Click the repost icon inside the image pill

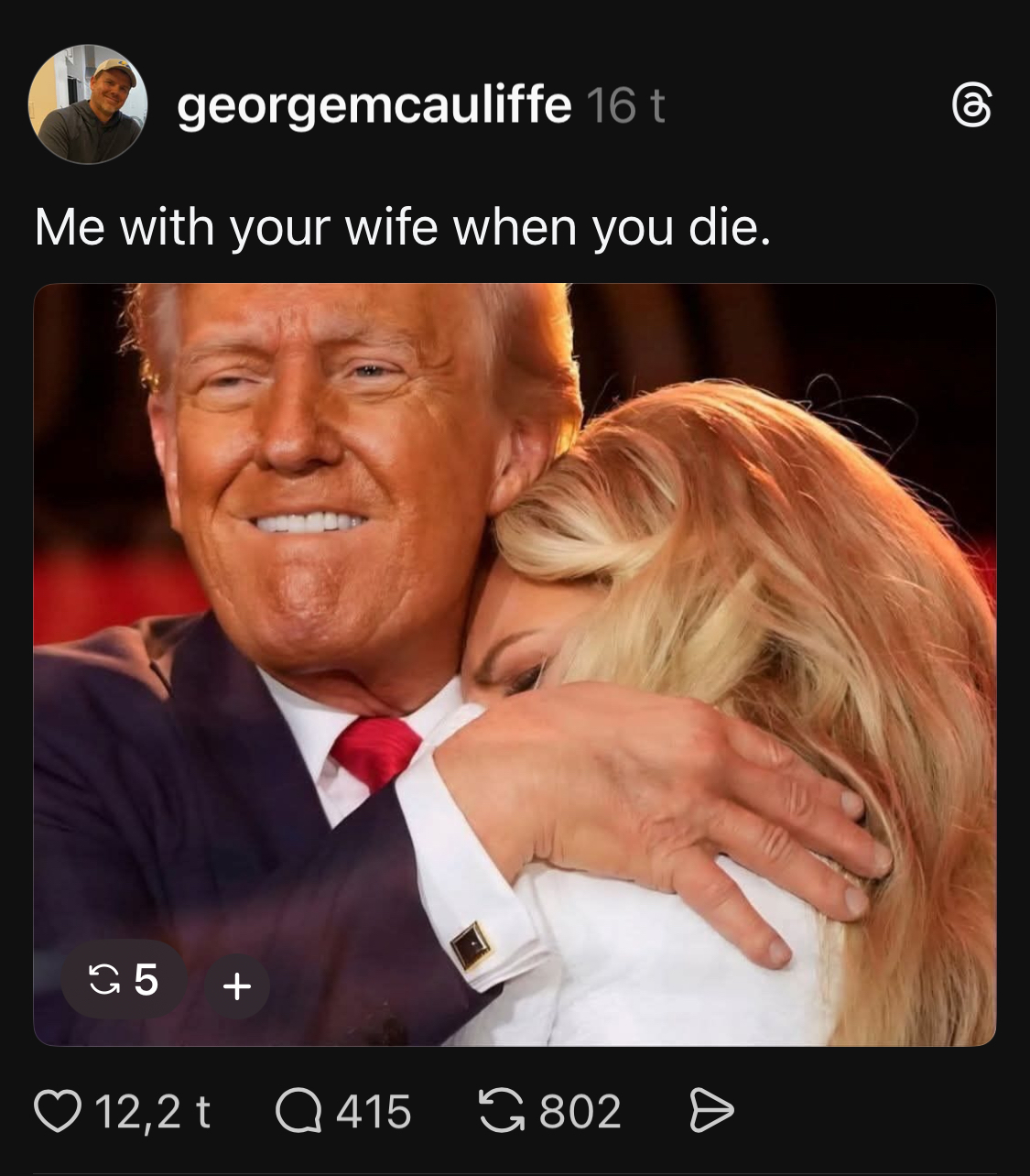pyautogui.click(x=103, y=980)
